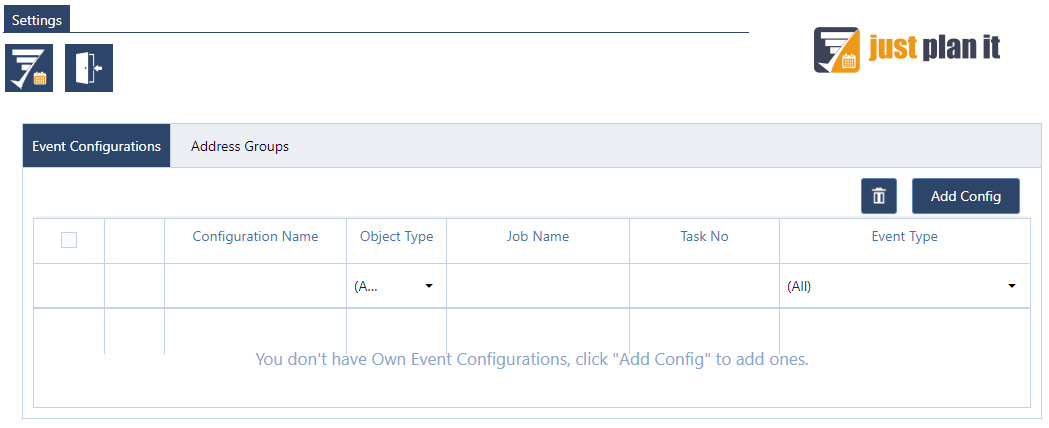The width and height of the screenshot is (1049, 428).
Task: Click the trash delete icon button
Action: click(x=879, y=196)
